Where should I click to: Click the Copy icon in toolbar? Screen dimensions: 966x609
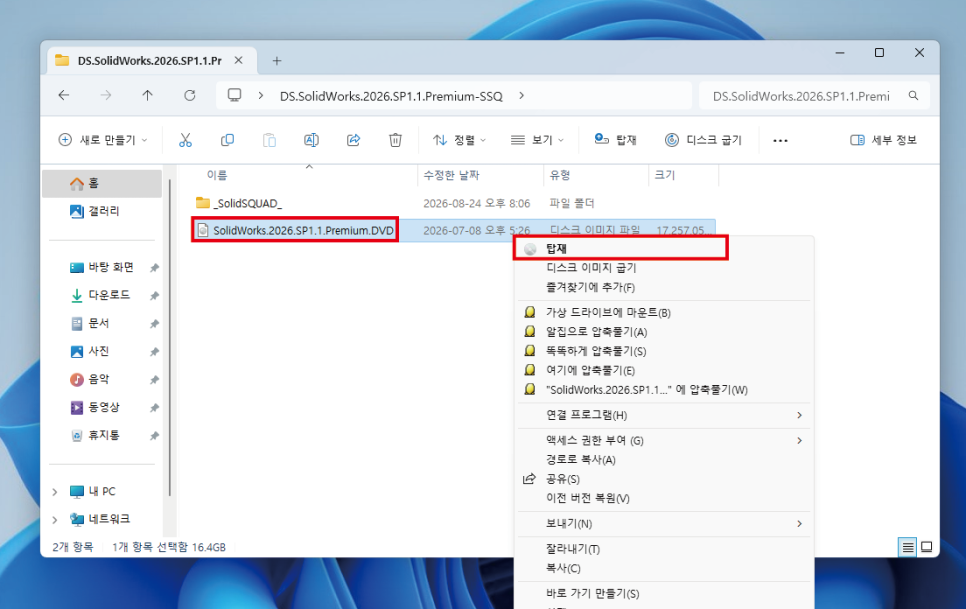227,140
